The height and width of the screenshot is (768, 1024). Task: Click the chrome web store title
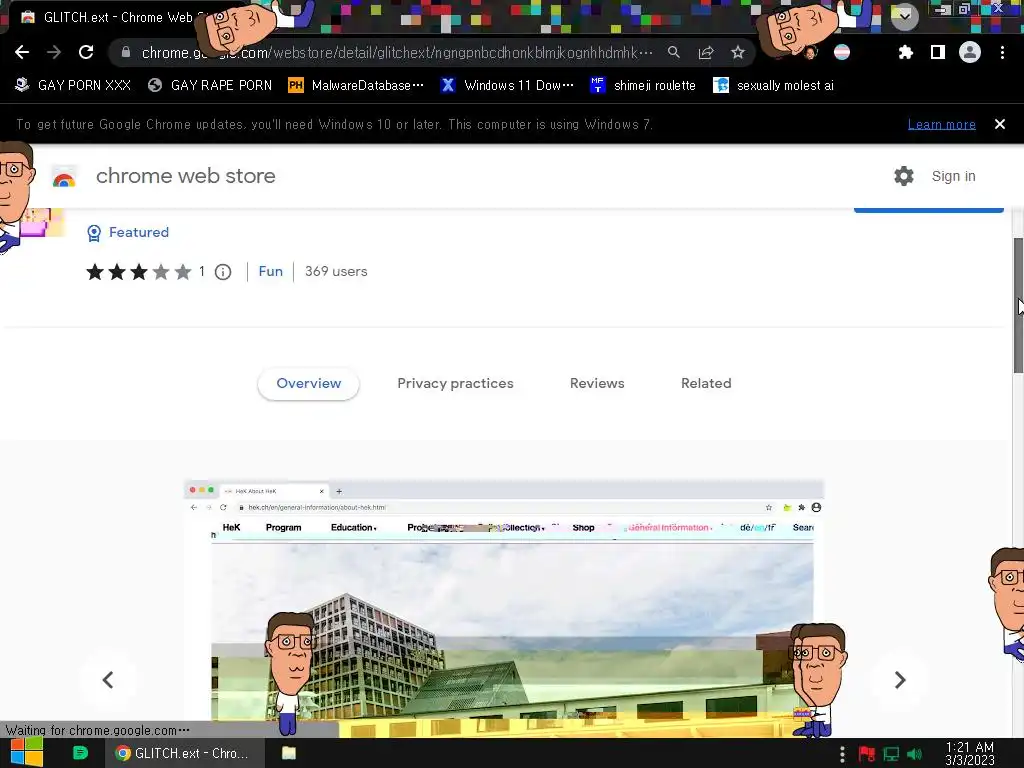click(x=185, y=176)
